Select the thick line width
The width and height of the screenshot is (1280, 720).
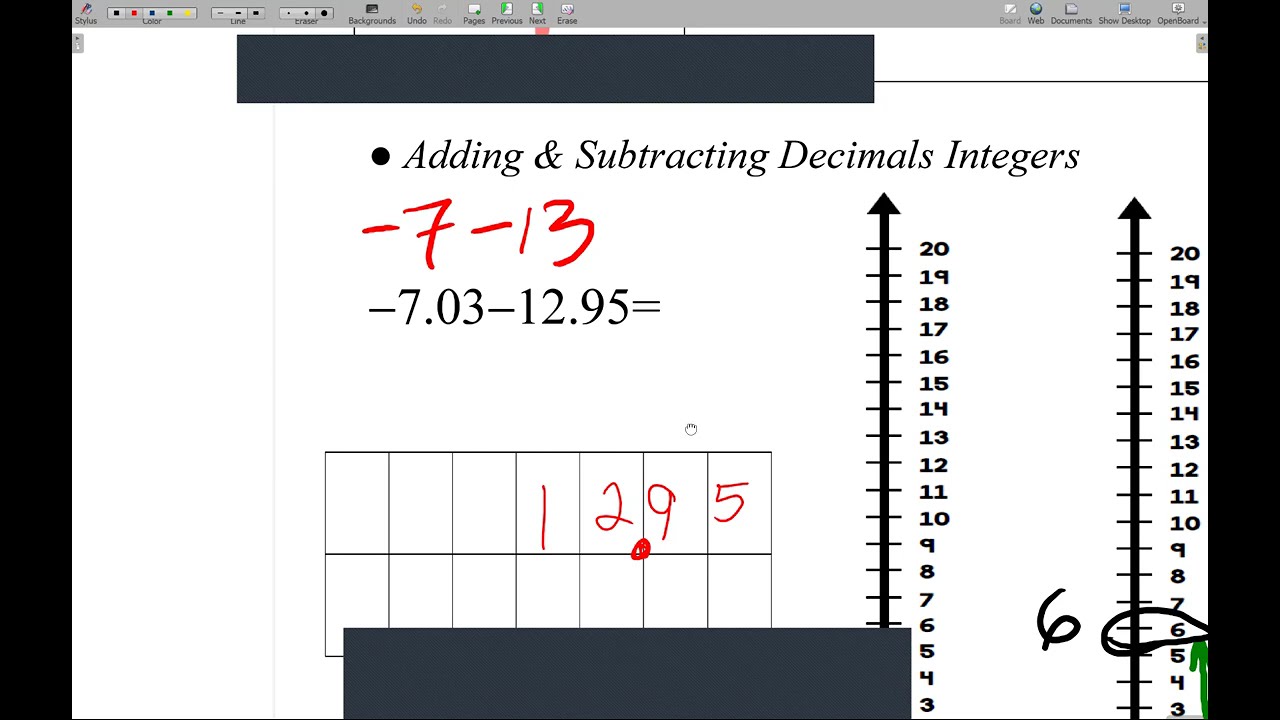pos(256,13)
